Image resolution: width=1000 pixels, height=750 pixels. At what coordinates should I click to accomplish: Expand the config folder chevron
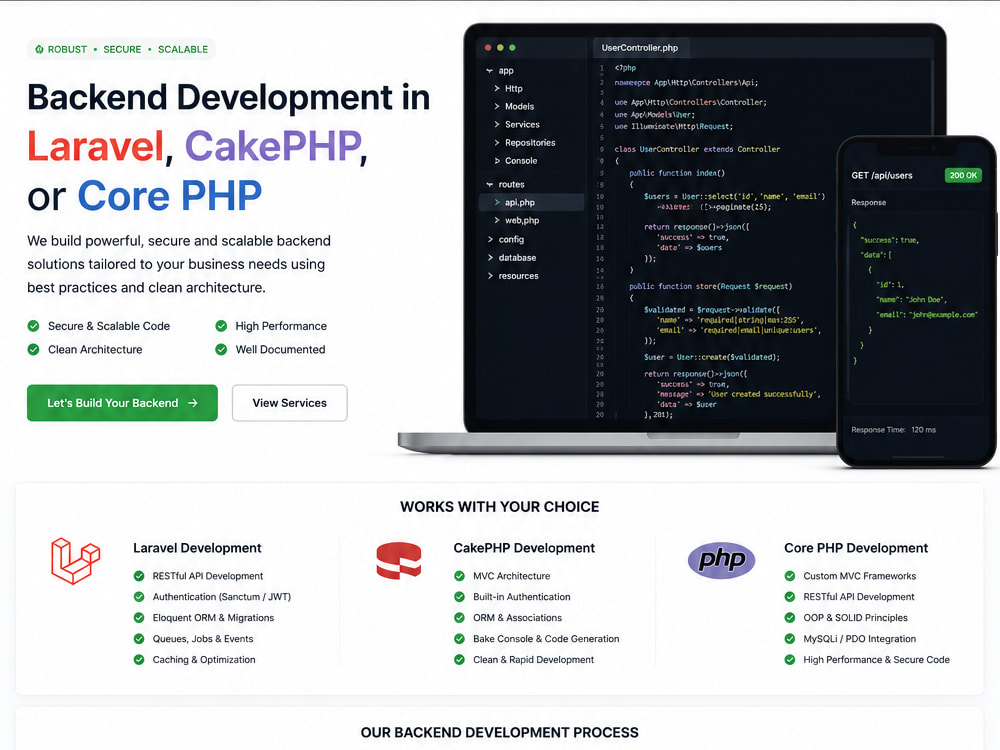pyautogui.click(x=490, y=239)
